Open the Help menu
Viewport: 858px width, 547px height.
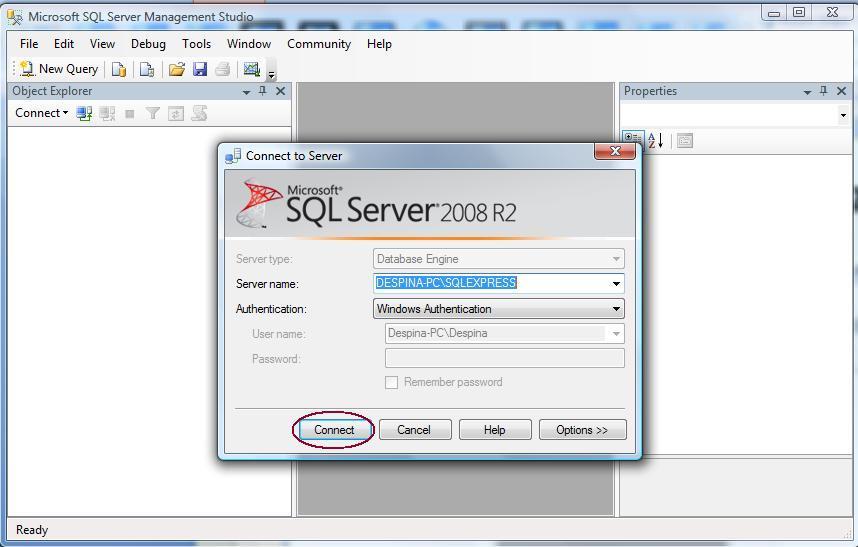[379, 44]
